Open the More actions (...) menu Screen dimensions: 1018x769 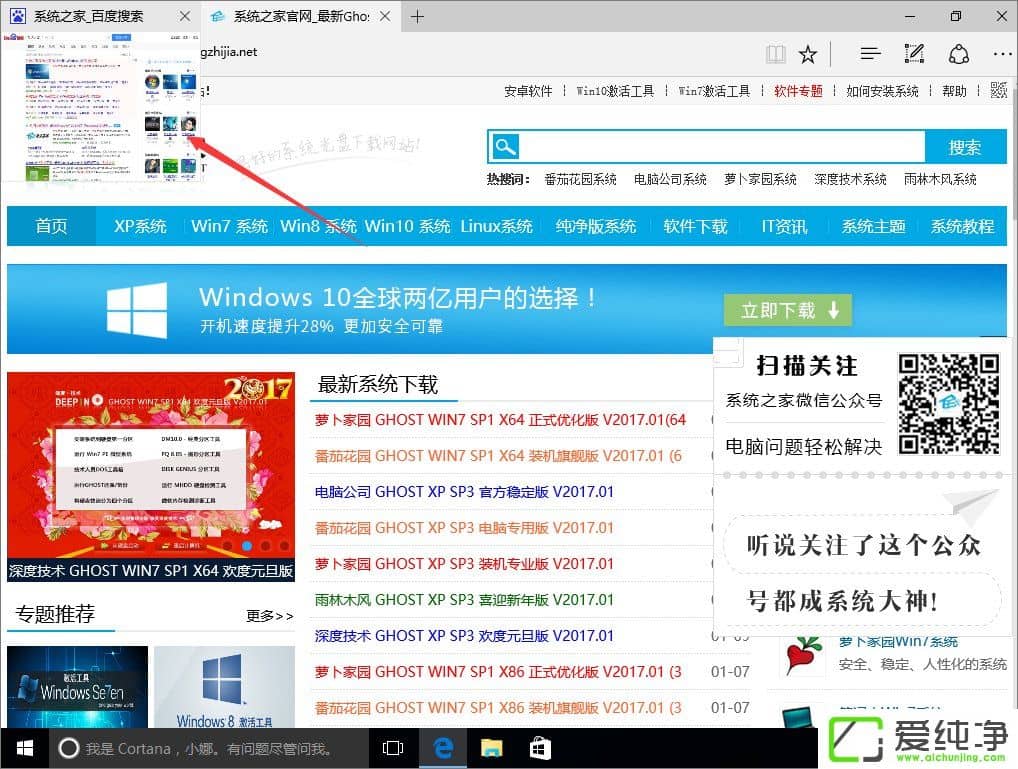[x=1002, y=54]
